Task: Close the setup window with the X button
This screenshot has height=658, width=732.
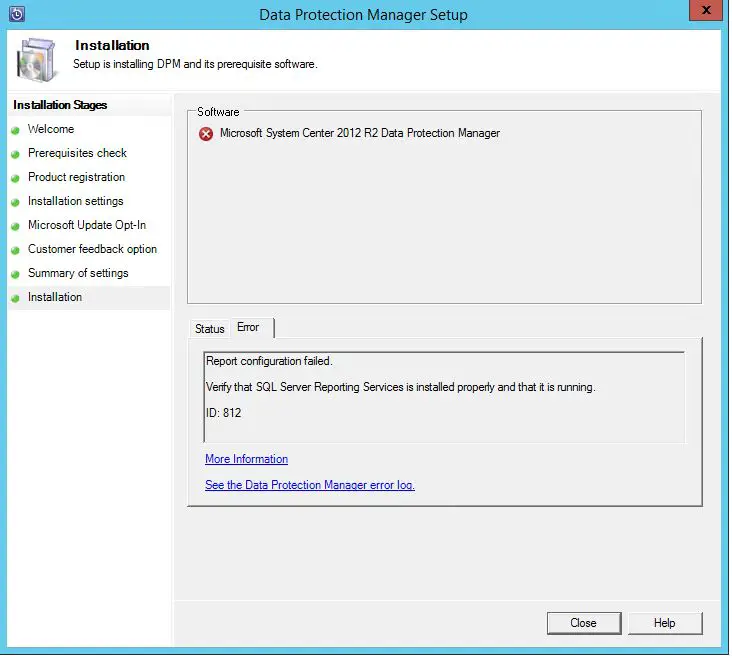Action: tap(705, 10)
